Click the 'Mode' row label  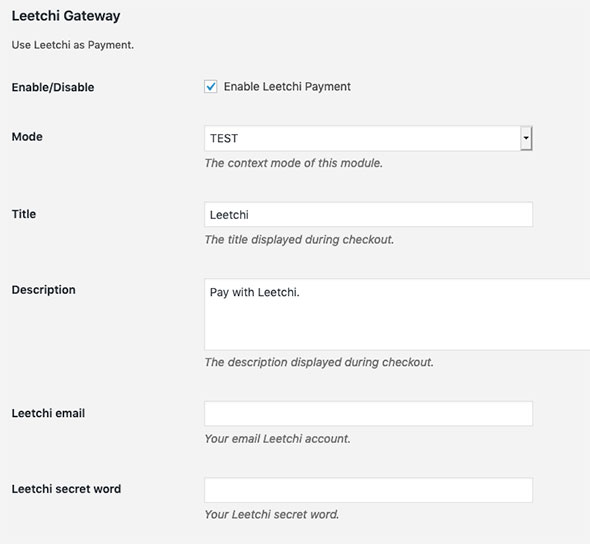[27, 137]
